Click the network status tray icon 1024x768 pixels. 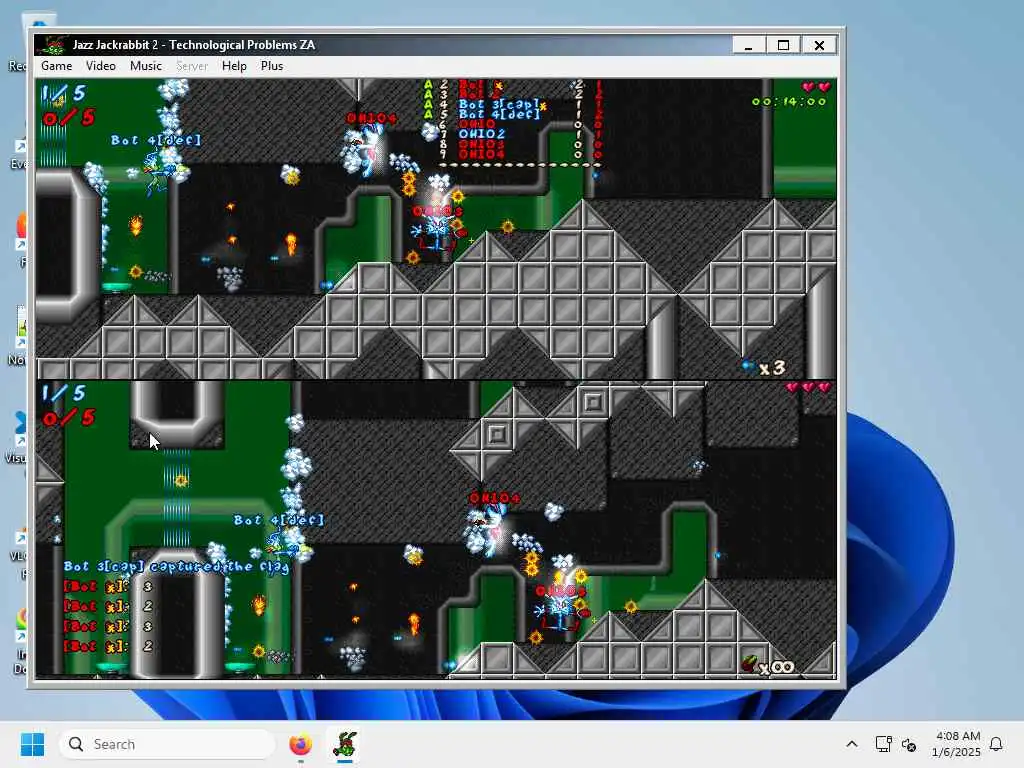tap(884, 744)
